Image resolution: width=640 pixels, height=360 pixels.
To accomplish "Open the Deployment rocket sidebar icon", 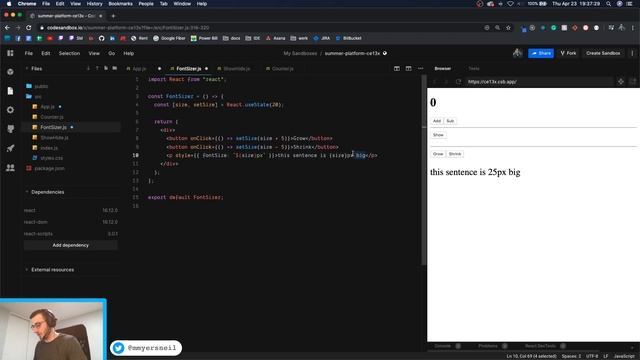I will pos(10,148).
